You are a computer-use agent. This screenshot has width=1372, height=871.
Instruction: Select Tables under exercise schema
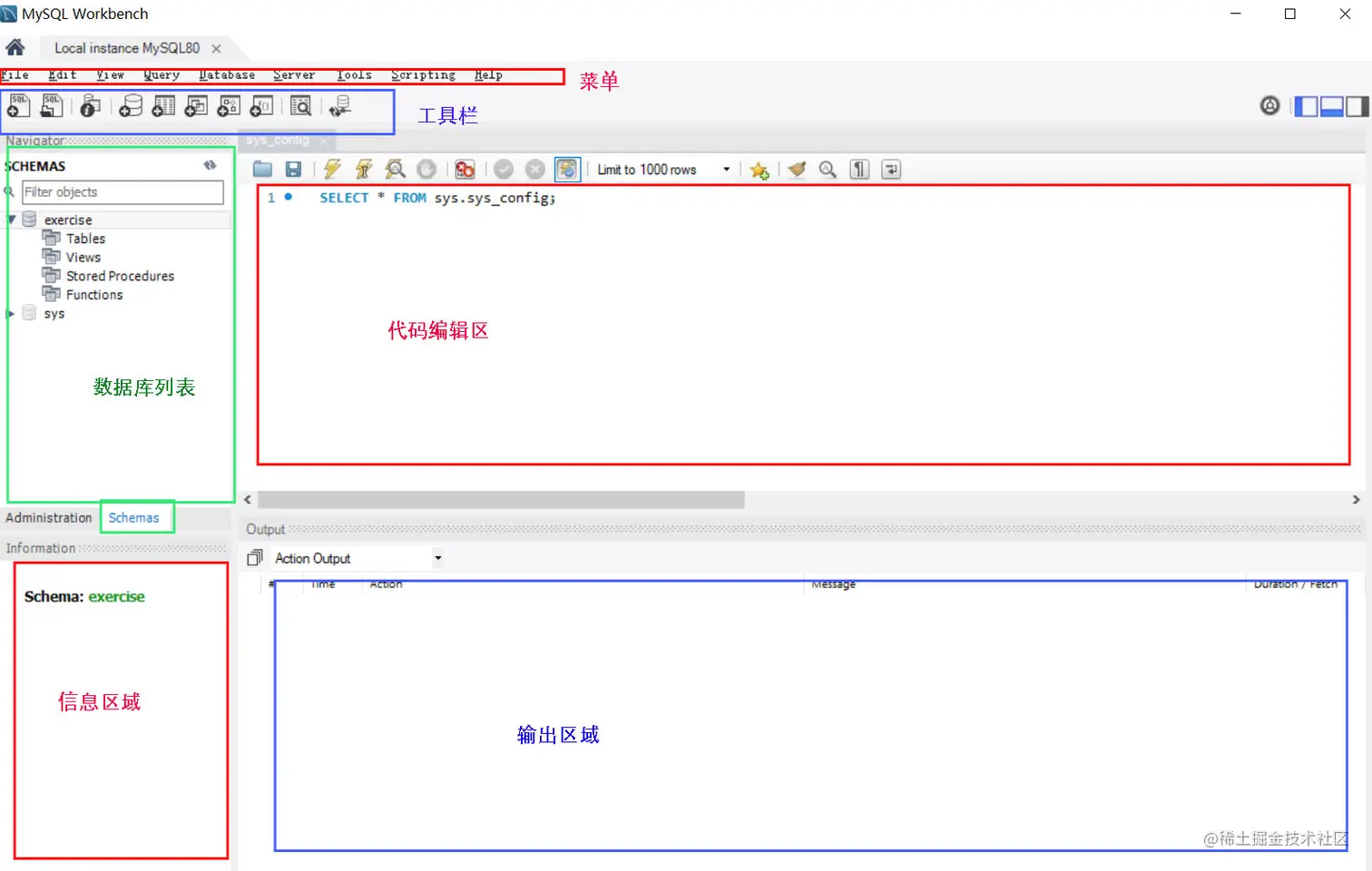(x=85, y=239)
